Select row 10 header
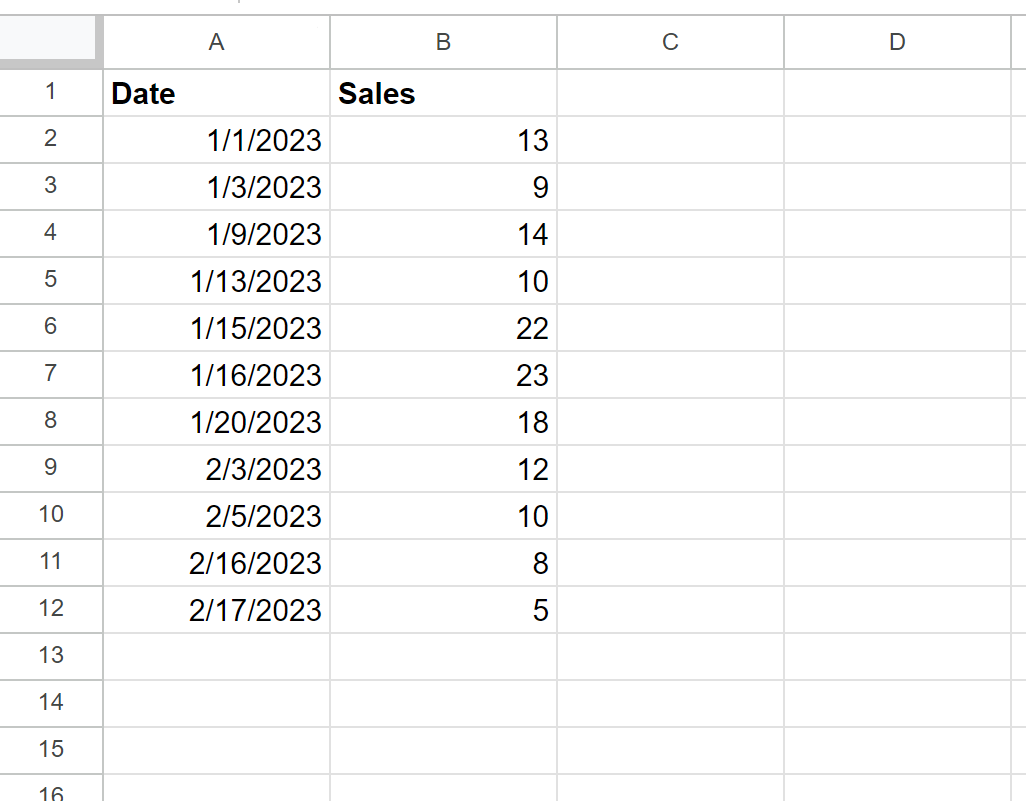This screenshot has width=1026, height=801. [51, 516]
